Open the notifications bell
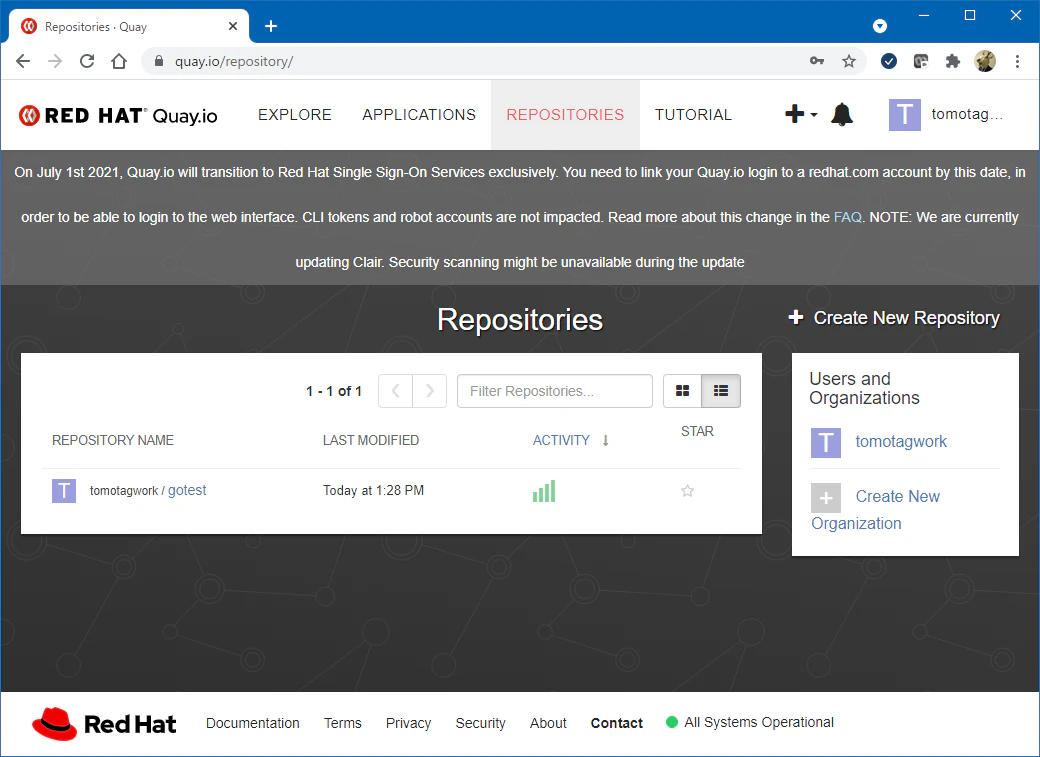 pyautogui.click(x=842, y=115)
